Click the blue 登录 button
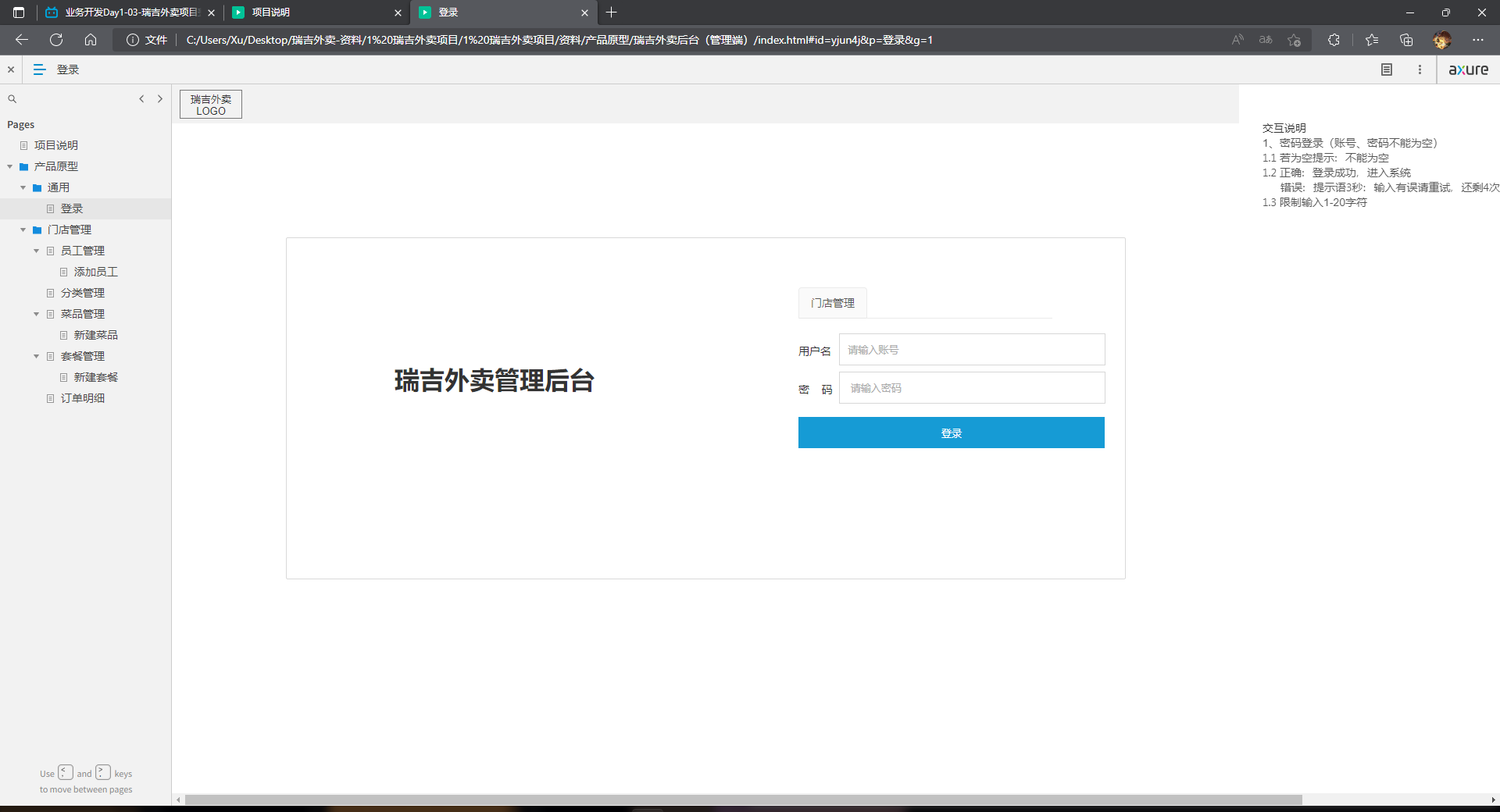Image resolution: width=1500 pixels, height=812 pixels. coord(951,433)
